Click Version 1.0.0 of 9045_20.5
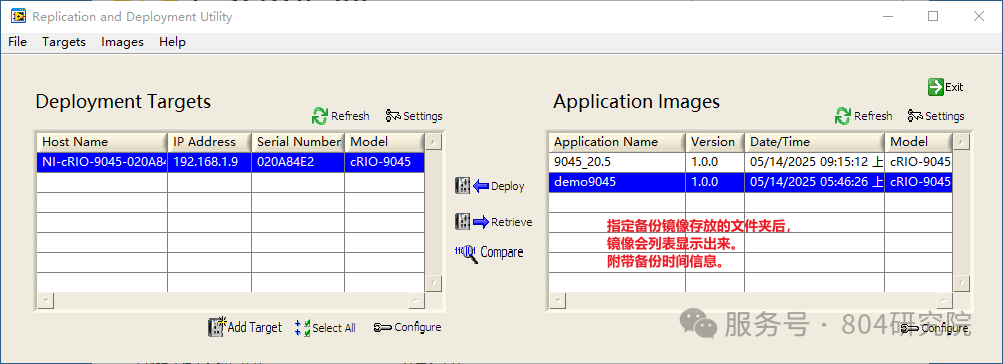Viewport: 1003px width, 364px height. pos(715,162)
